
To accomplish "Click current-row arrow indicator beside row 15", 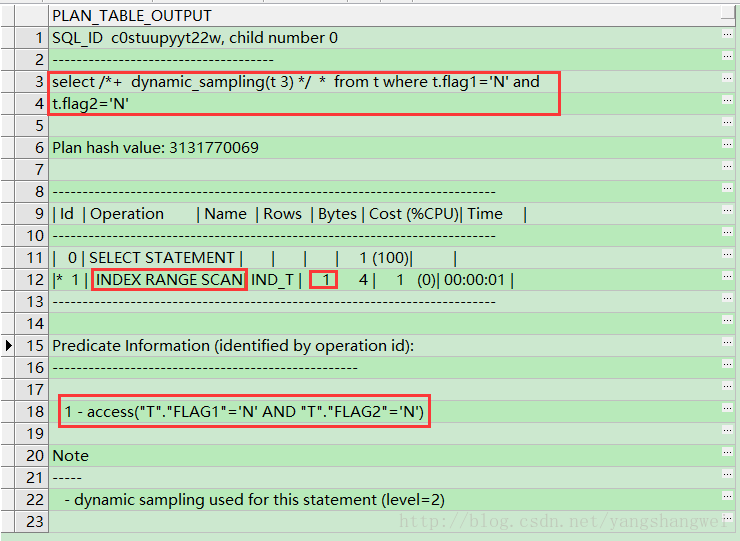I will [x=9, y=346].
